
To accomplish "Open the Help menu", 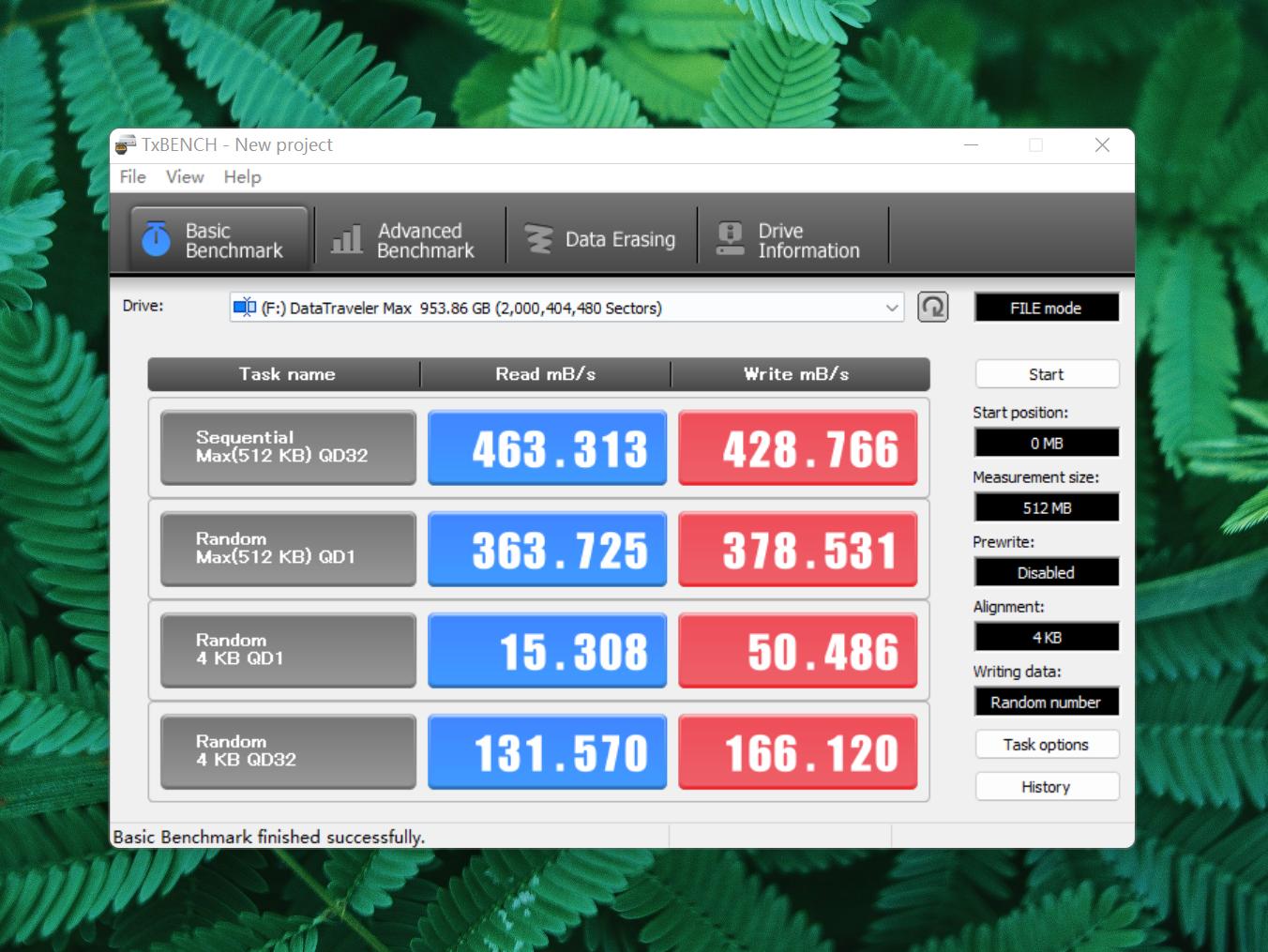I will pyautogui.click(x=242, y=177).
